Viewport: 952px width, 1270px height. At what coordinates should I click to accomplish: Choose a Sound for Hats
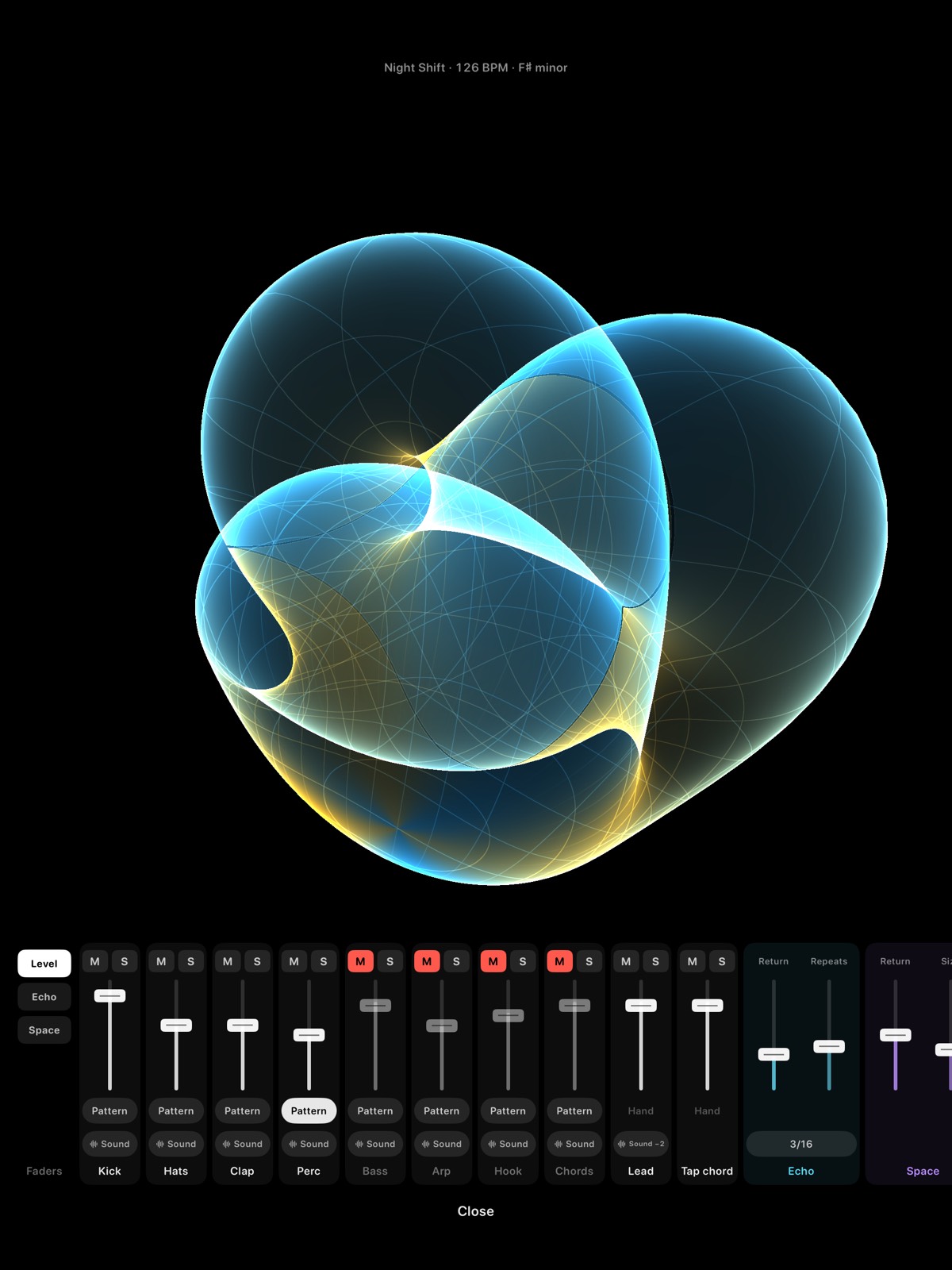point(176,1144)
